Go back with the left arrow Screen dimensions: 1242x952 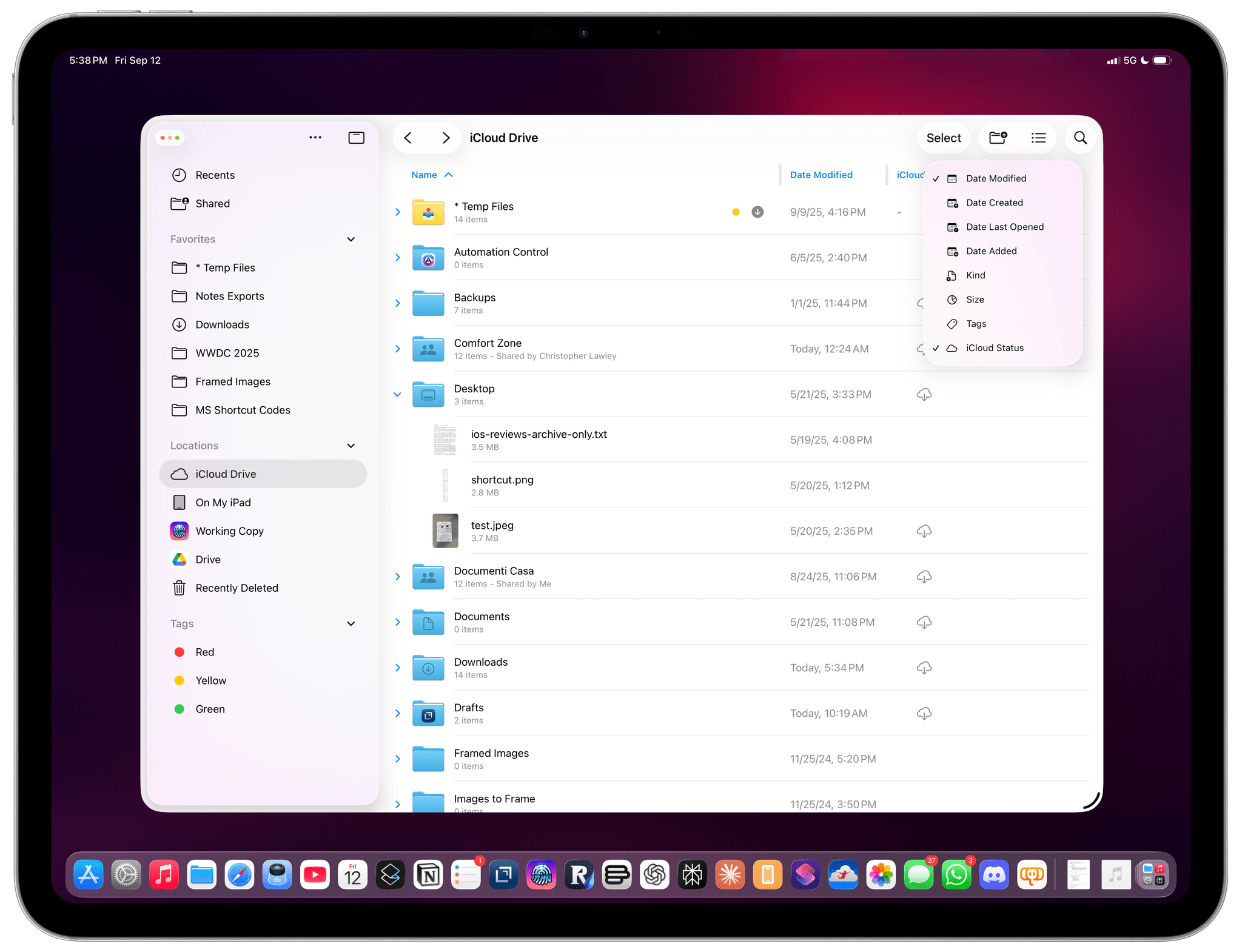[408, 138]
